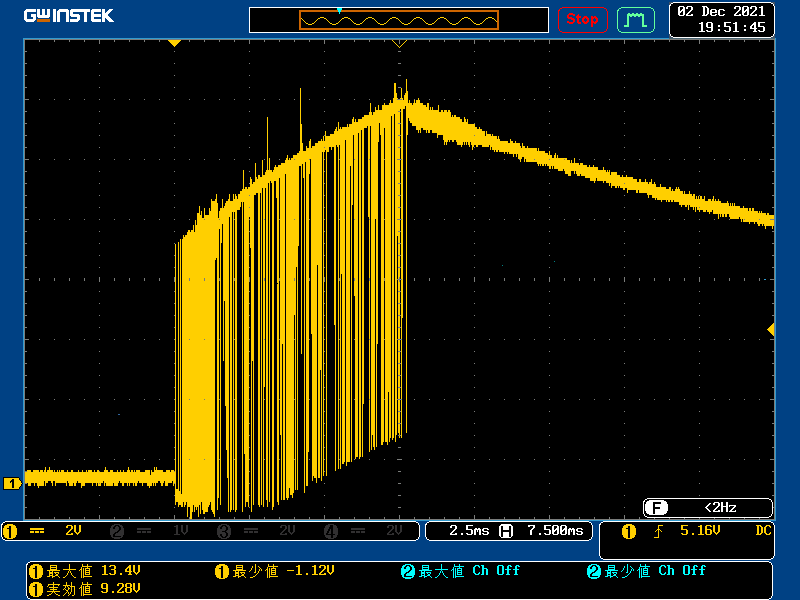The height and width of the screenshot is (600, 800).
Task: Click the cyan channel 2 badge beside 最大値
Action: pyautogui.click(x=408, y=571)
